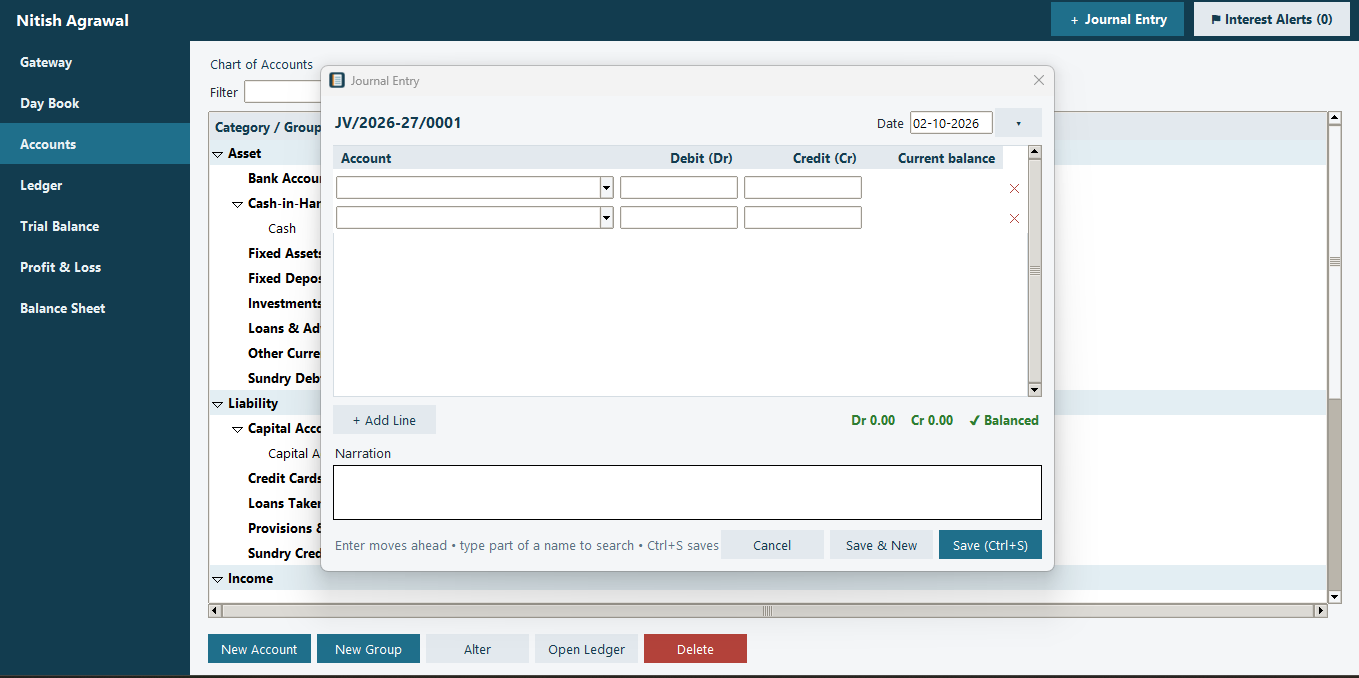Click the Alter button
This screenshot has width=1359, height=678.
[x=477, y=649]
